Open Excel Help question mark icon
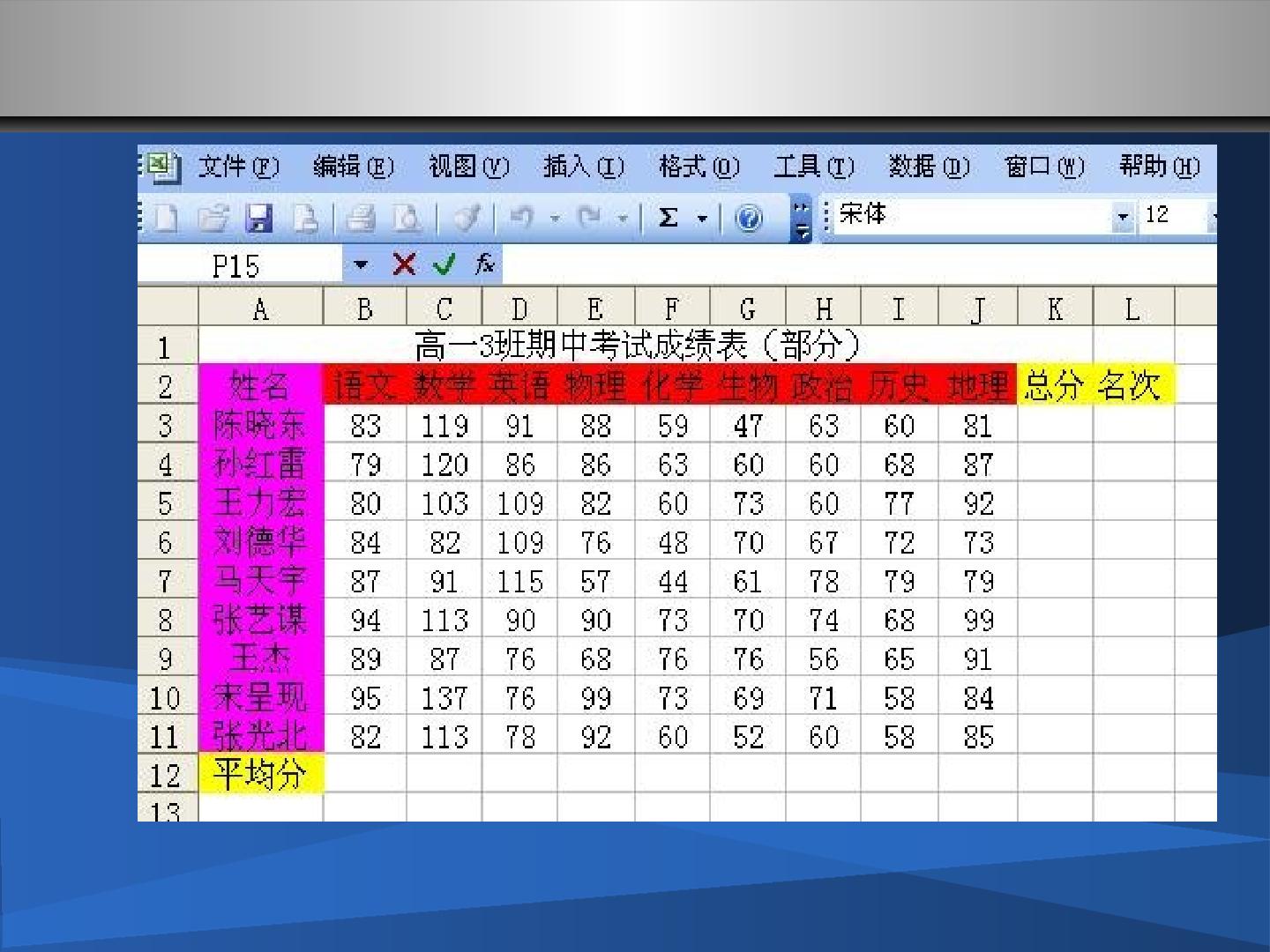Image resolution: width=1270 pixels, height=952 pixels. pos(749,218)
